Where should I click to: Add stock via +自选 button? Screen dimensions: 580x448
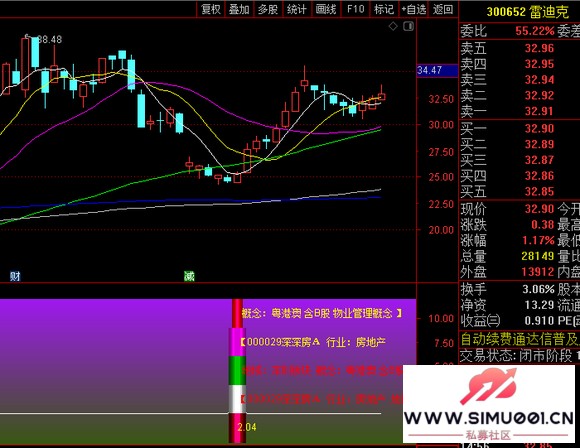click(414, 9)
